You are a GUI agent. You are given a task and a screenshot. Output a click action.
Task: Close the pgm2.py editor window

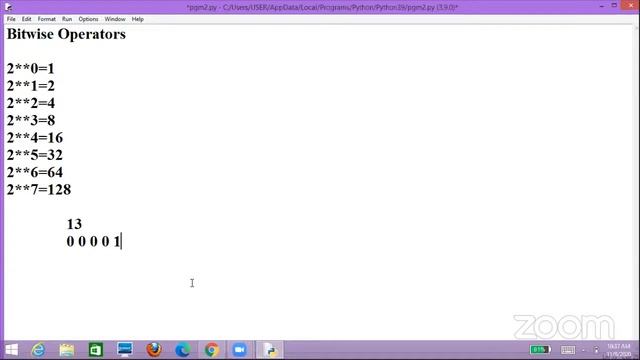click(x=630, y=5)
